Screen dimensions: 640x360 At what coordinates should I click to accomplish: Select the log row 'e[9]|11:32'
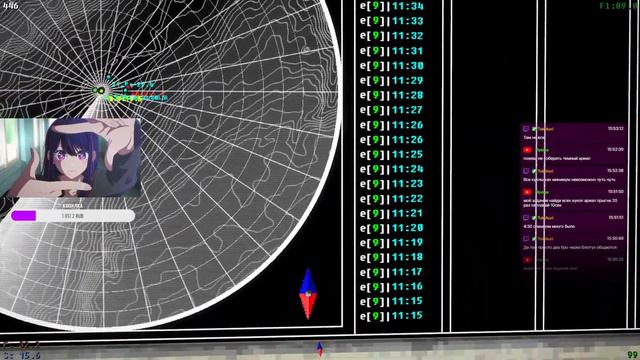click(391, 36)
